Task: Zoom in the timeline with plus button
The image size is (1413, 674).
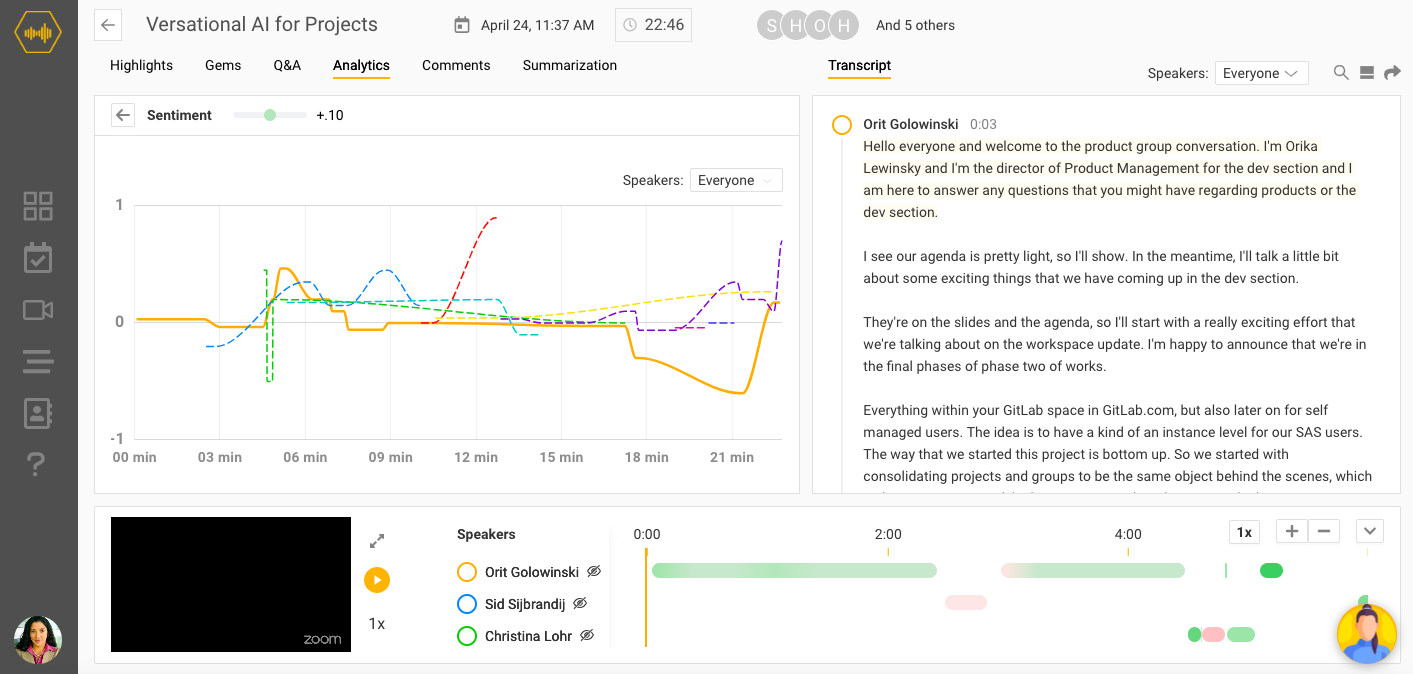Action: coord(1292,531)
